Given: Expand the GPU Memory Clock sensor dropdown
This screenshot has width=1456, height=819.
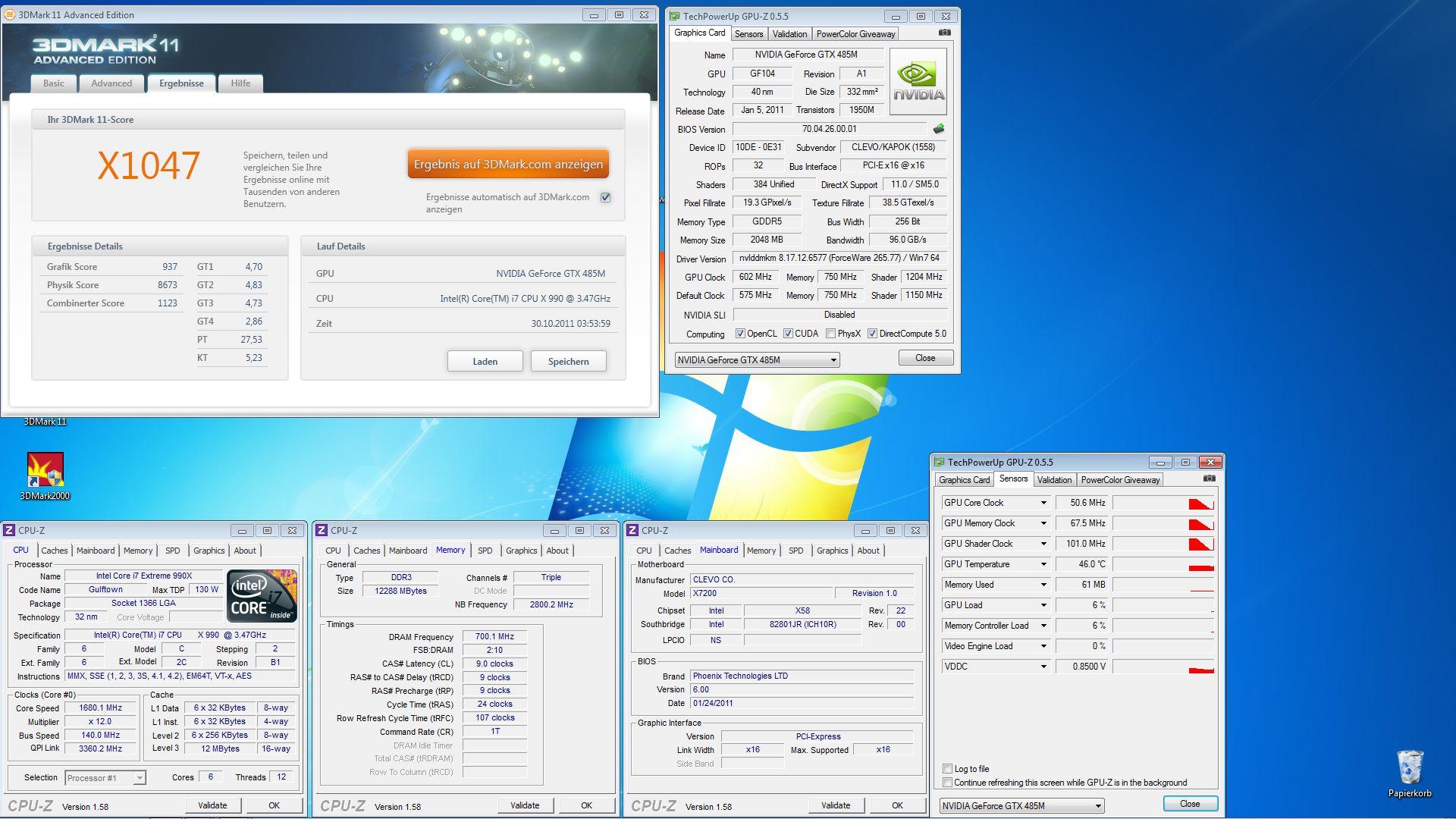Looking at the screenshot, I should pos(1043,523).
